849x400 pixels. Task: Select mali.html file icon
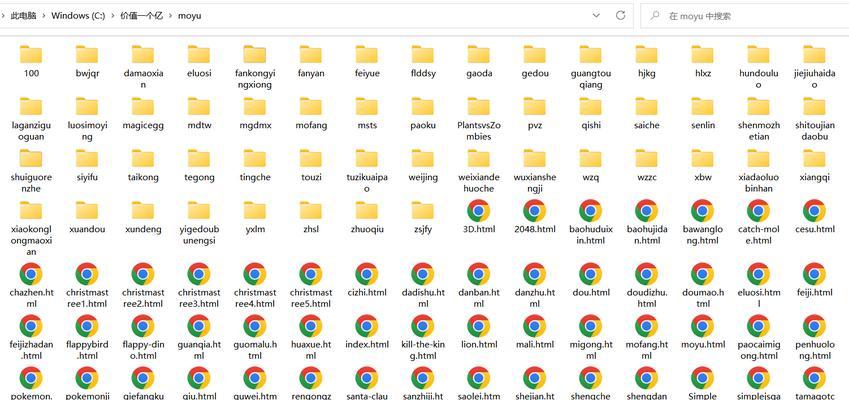coord(534,326)
